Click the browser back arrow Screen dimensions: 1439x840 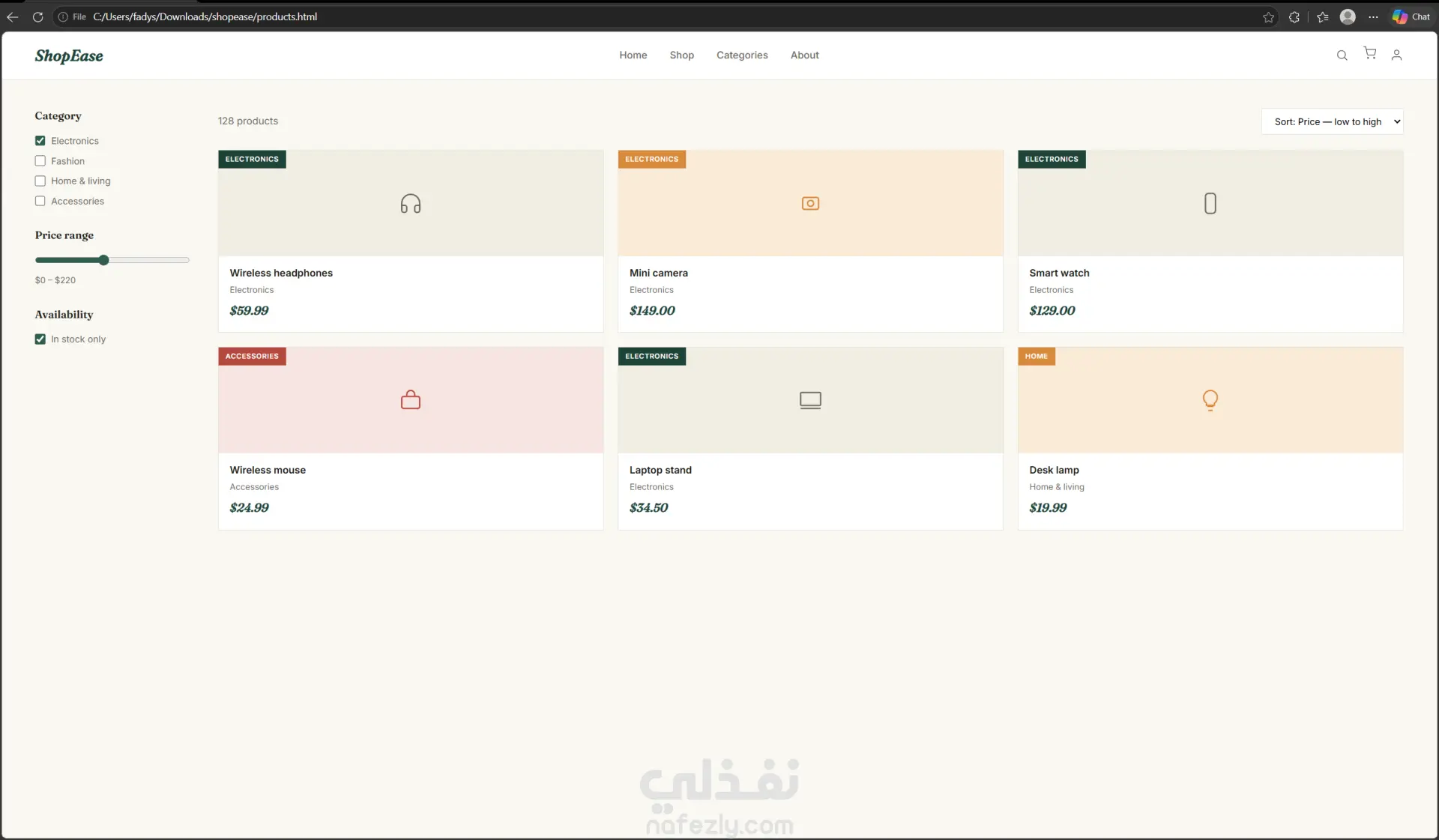13,16
